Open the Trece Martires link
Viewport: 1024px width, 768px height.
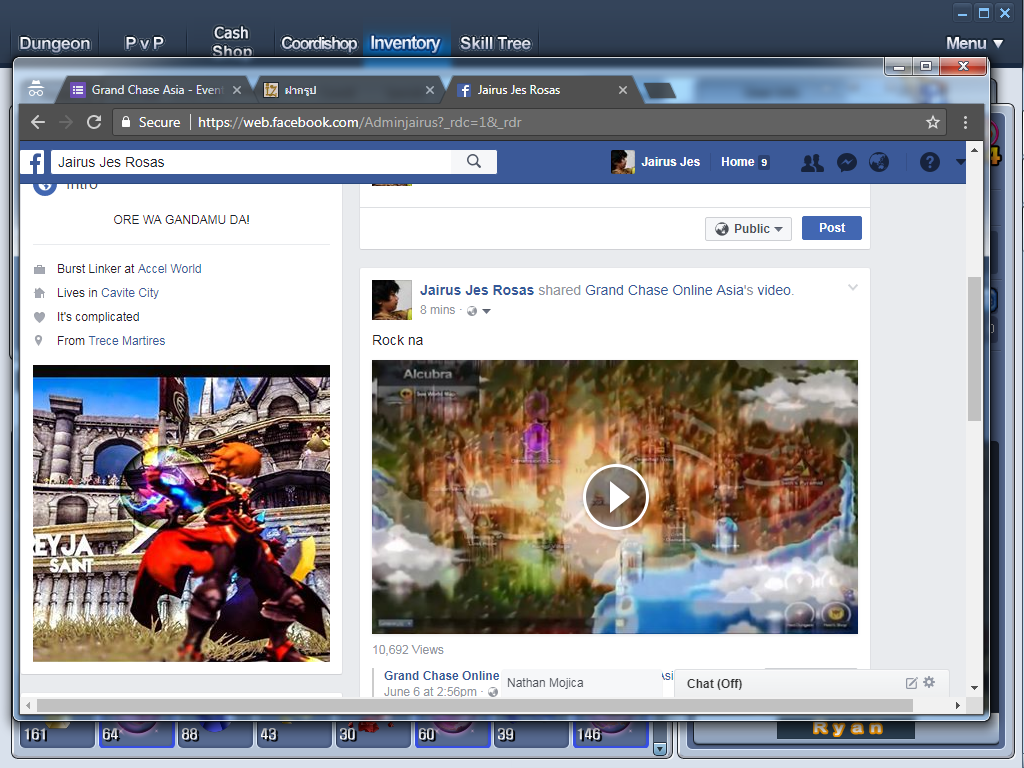[x=127, y=340]
